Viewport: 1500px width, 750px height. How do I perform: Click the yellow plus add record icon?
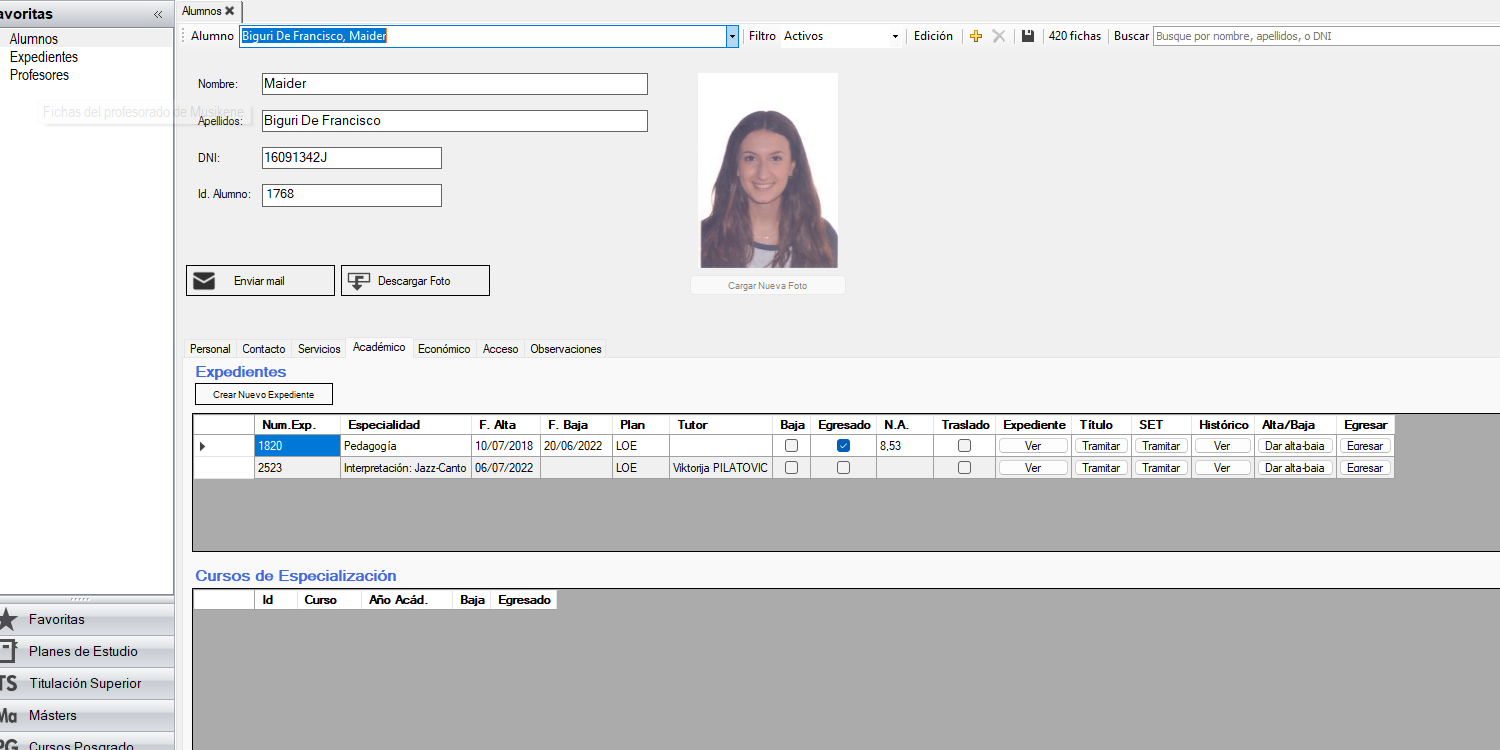click(976, 36)
